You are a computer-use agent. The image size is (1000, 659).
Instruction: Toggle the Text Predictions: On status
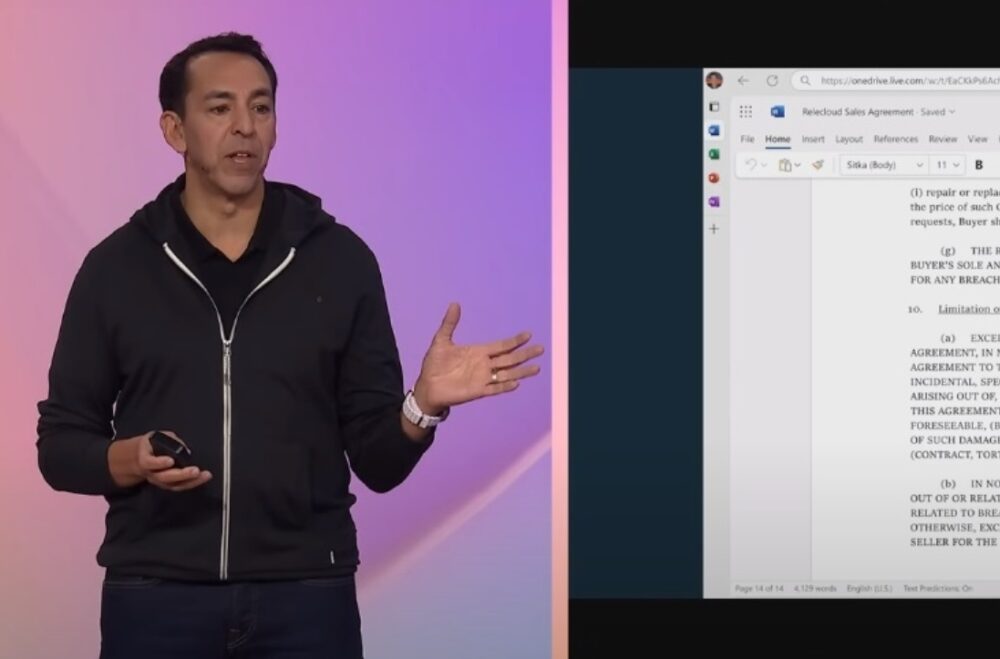(x=938, y=588)
